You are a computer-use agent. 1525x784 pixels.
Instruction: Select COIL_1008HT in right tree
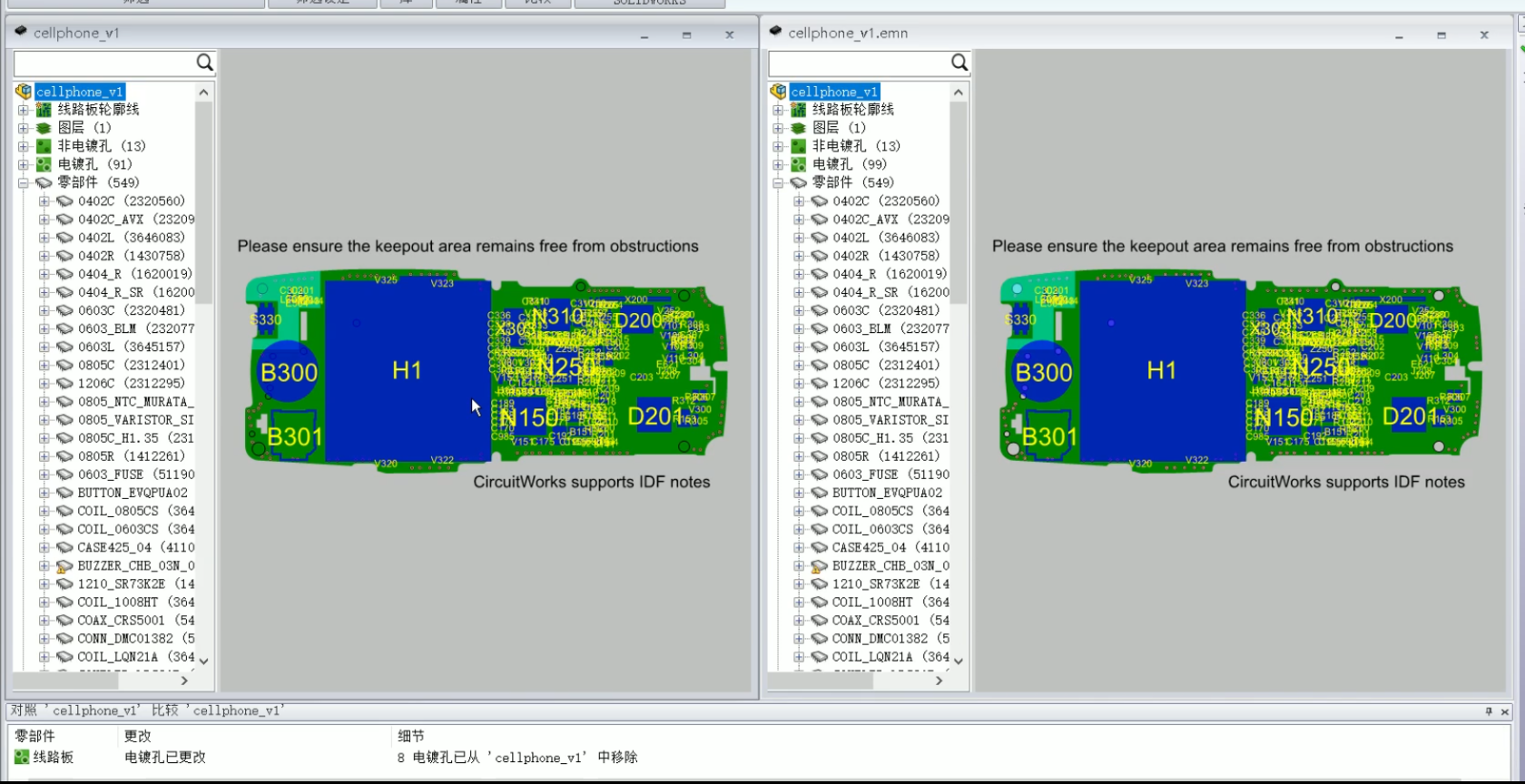(890, 603)
